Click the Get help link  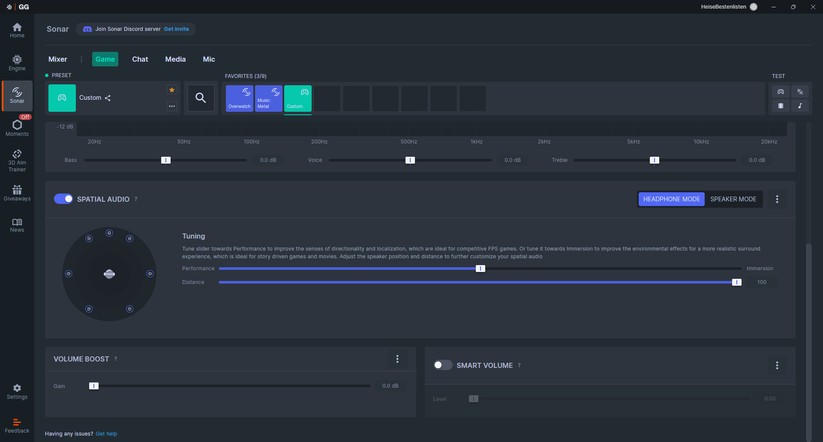point(107,434)
